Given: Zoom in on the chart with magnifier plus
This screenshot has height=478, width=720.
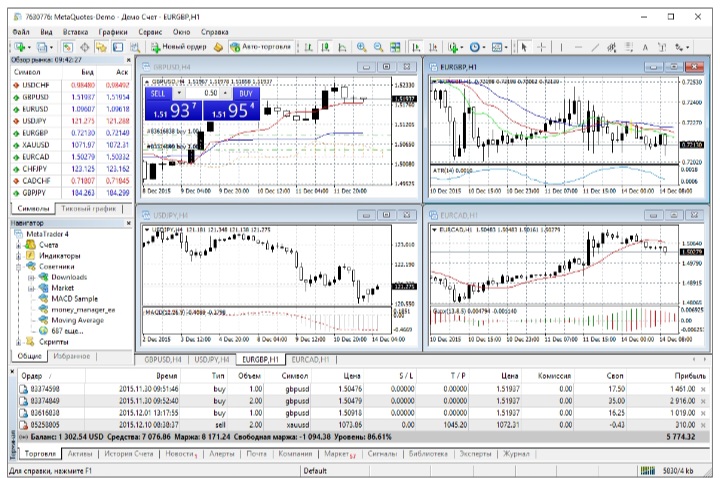Looking at the screenshot, I should coord(361,47).
